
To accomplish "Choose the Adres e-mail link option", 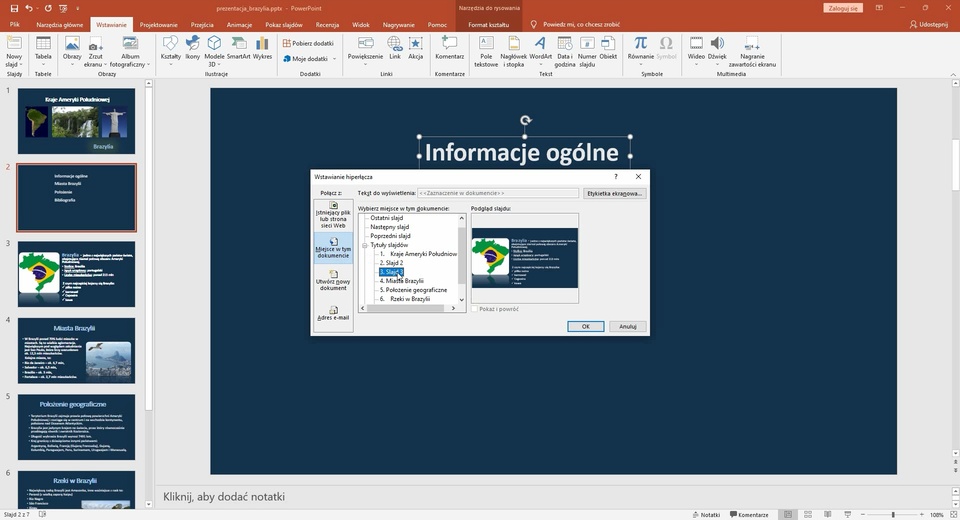I will click(333, 313).
